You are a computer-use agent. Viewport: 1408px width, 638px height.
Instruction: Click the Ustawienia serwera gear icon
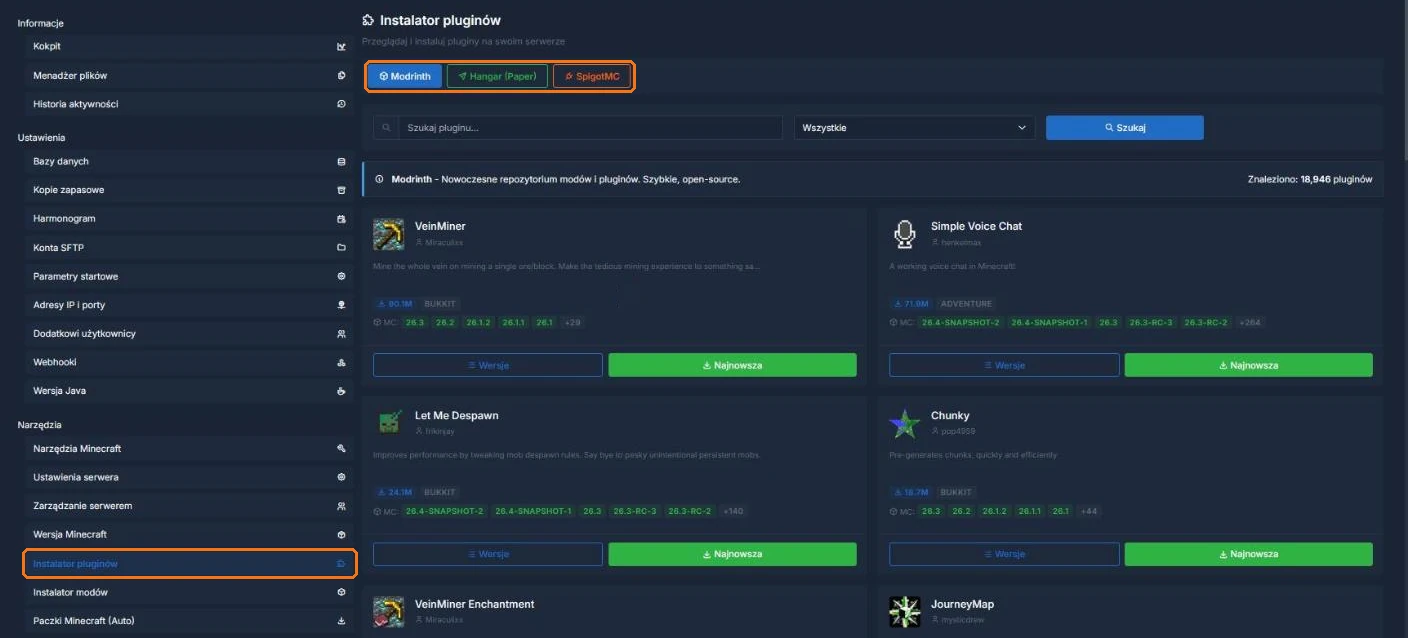341,477
